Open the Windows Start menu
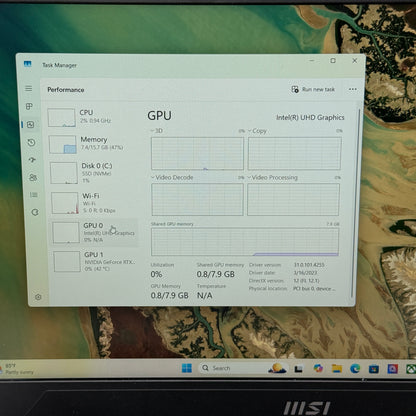This screenshot has width=416, height=416. [187, 368]
